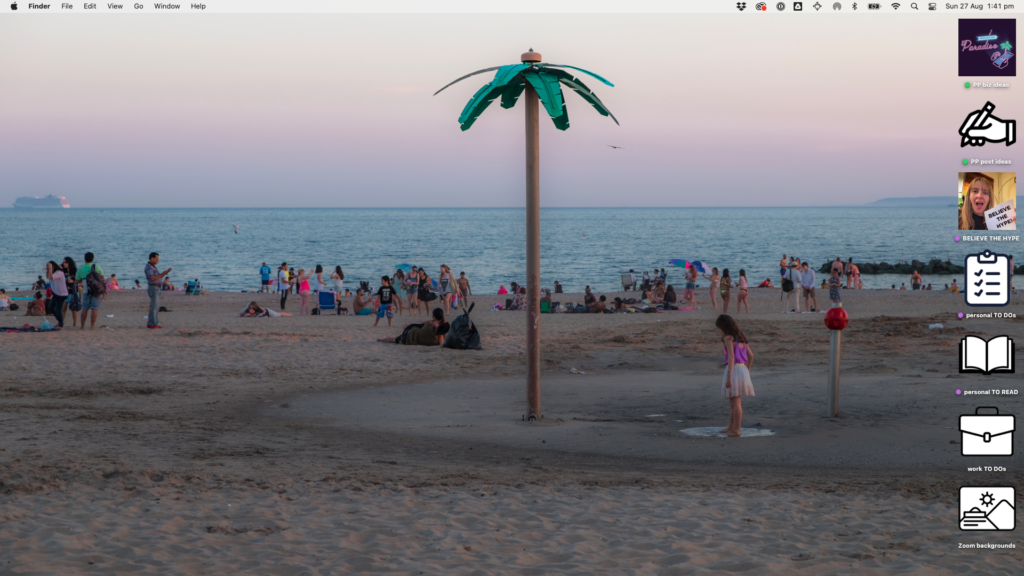1024x576 pixels.
Task: Click the PP biz ideas neon thumbnail
Action: point(986,46)
